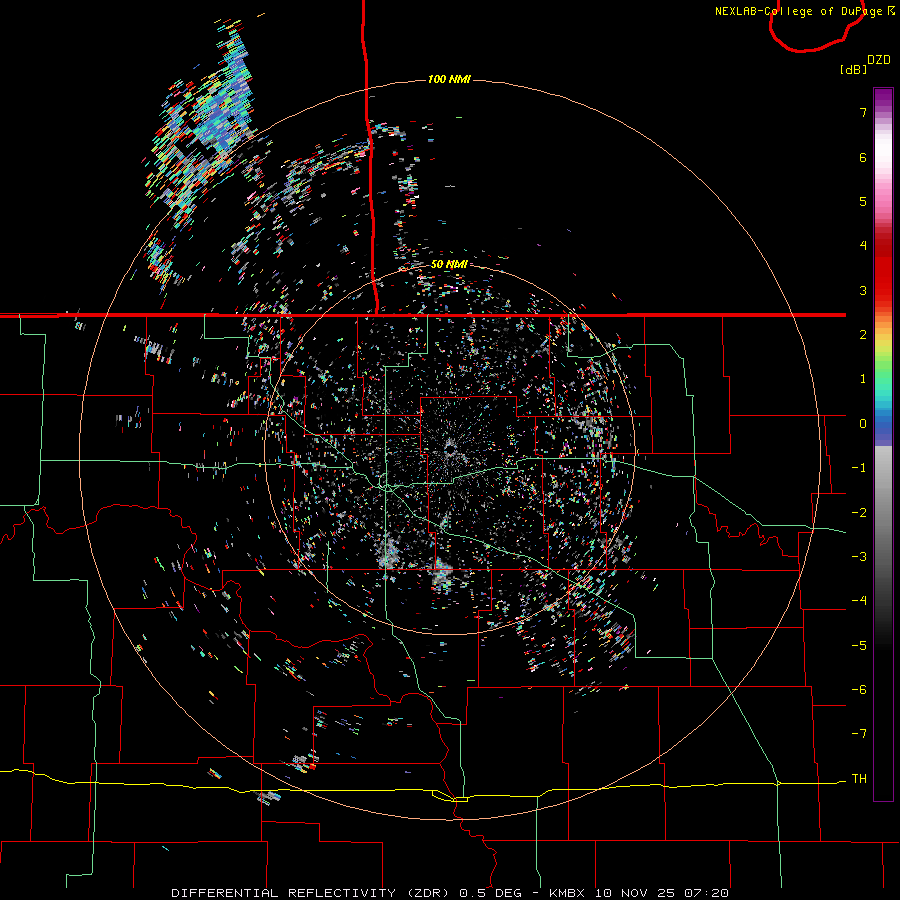
Task: Click the -1 value on color scale
Action: tap(859, 468)
